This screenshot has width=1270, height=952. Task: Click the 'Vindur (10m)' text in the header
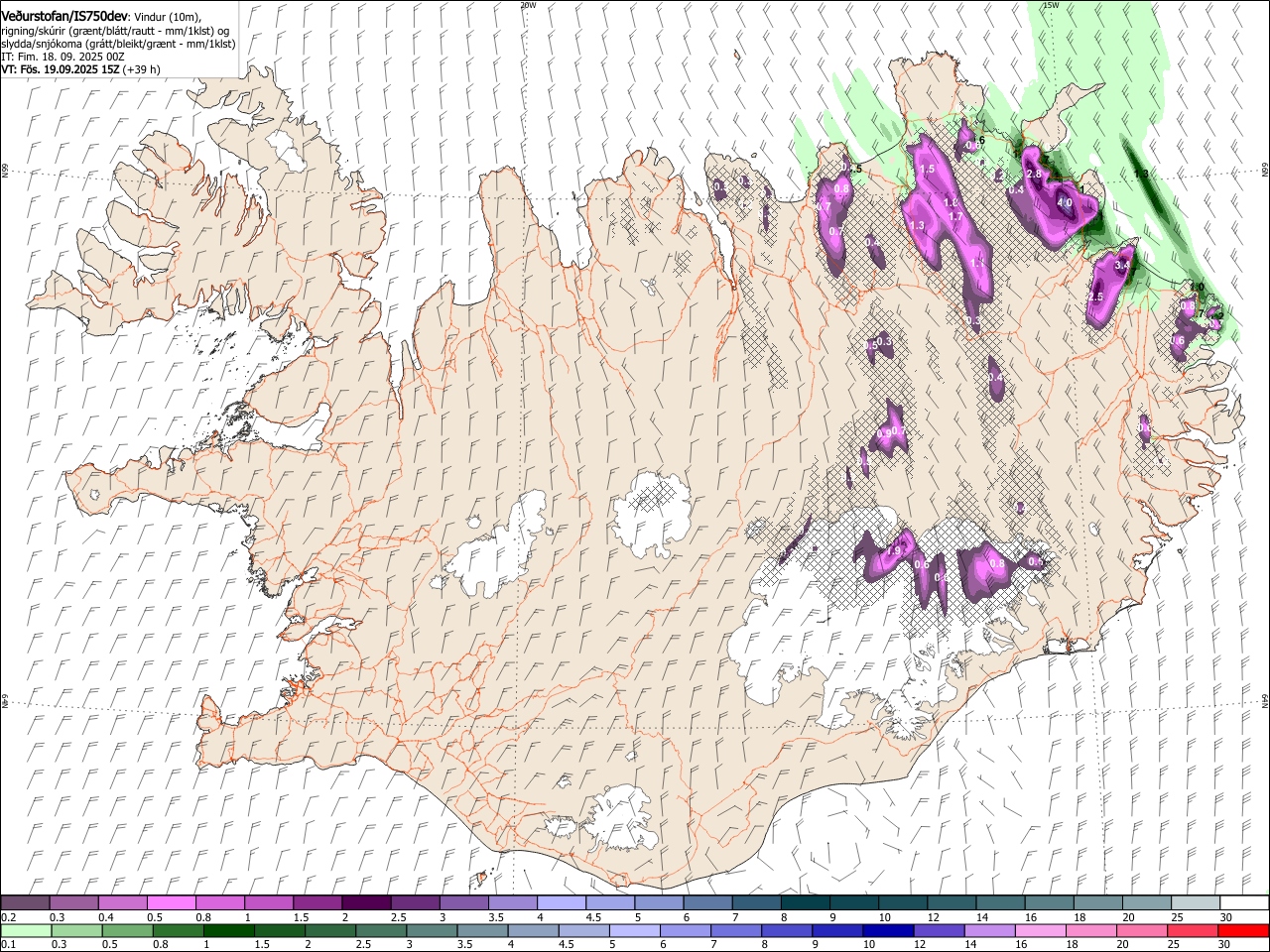tap(167, 17)
